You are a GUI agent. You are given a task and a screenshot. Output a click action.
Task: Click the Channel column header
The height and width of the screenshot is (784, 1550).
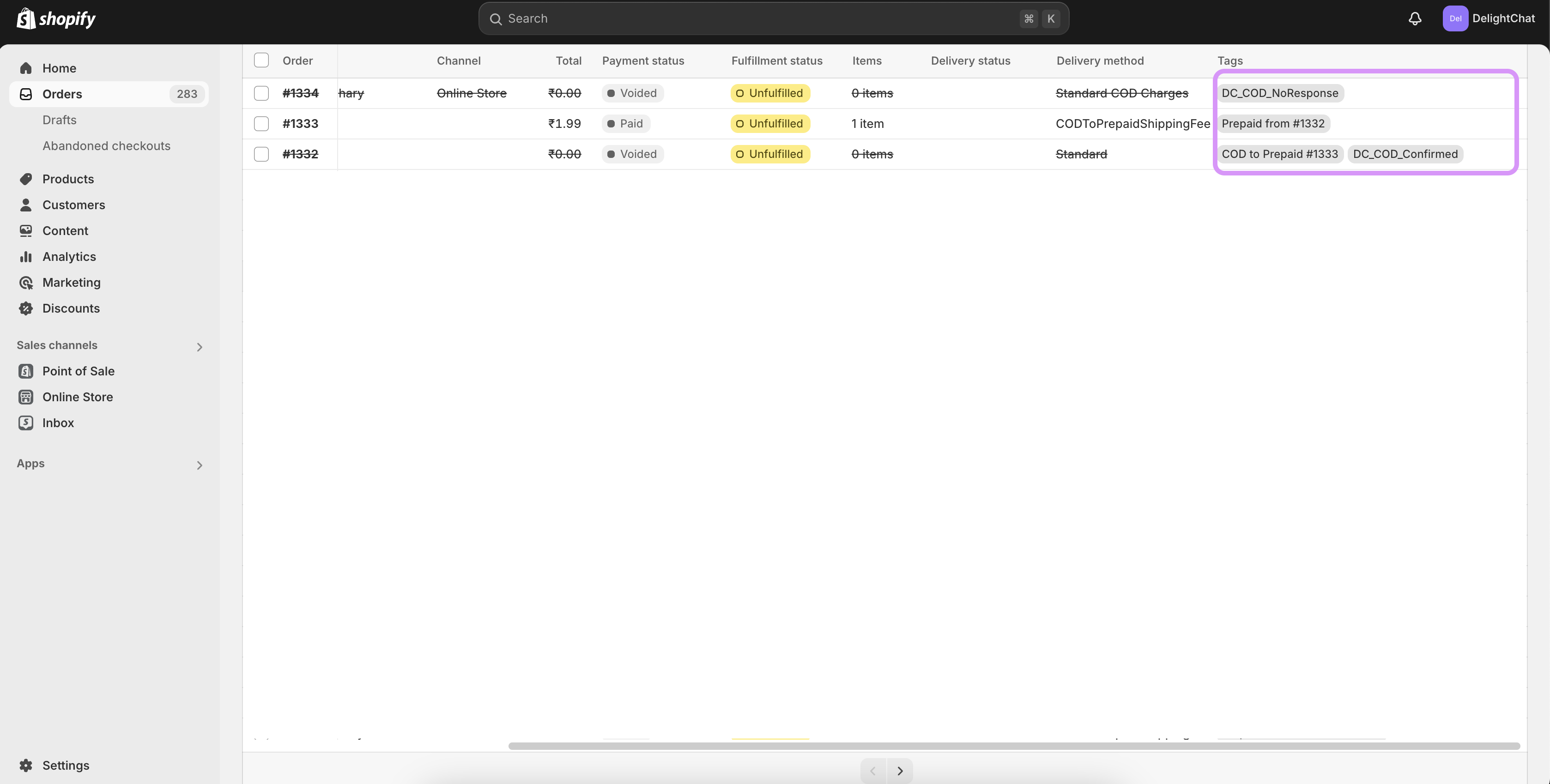459,61
